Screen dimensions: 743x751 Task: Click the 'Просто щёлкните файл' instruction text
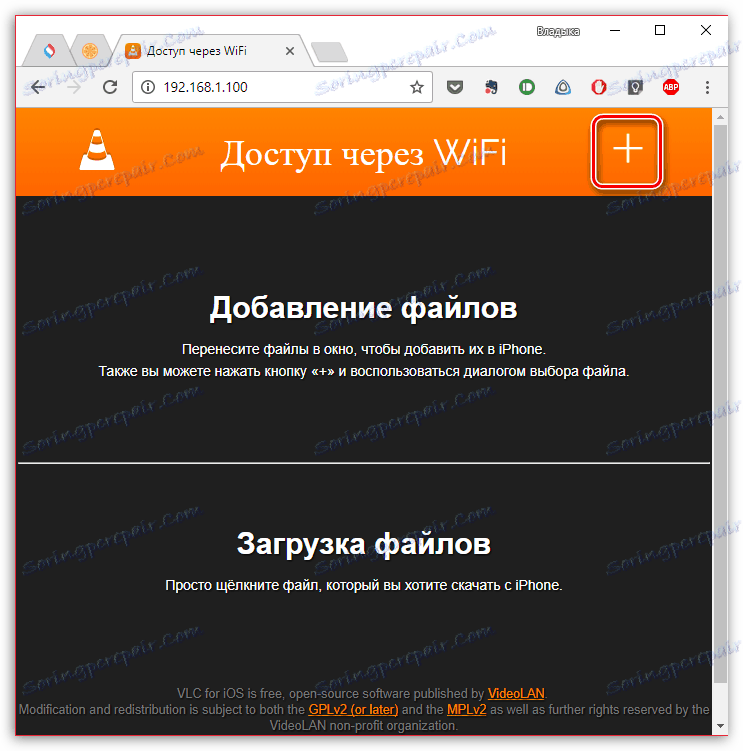click(x=364, y=585)
